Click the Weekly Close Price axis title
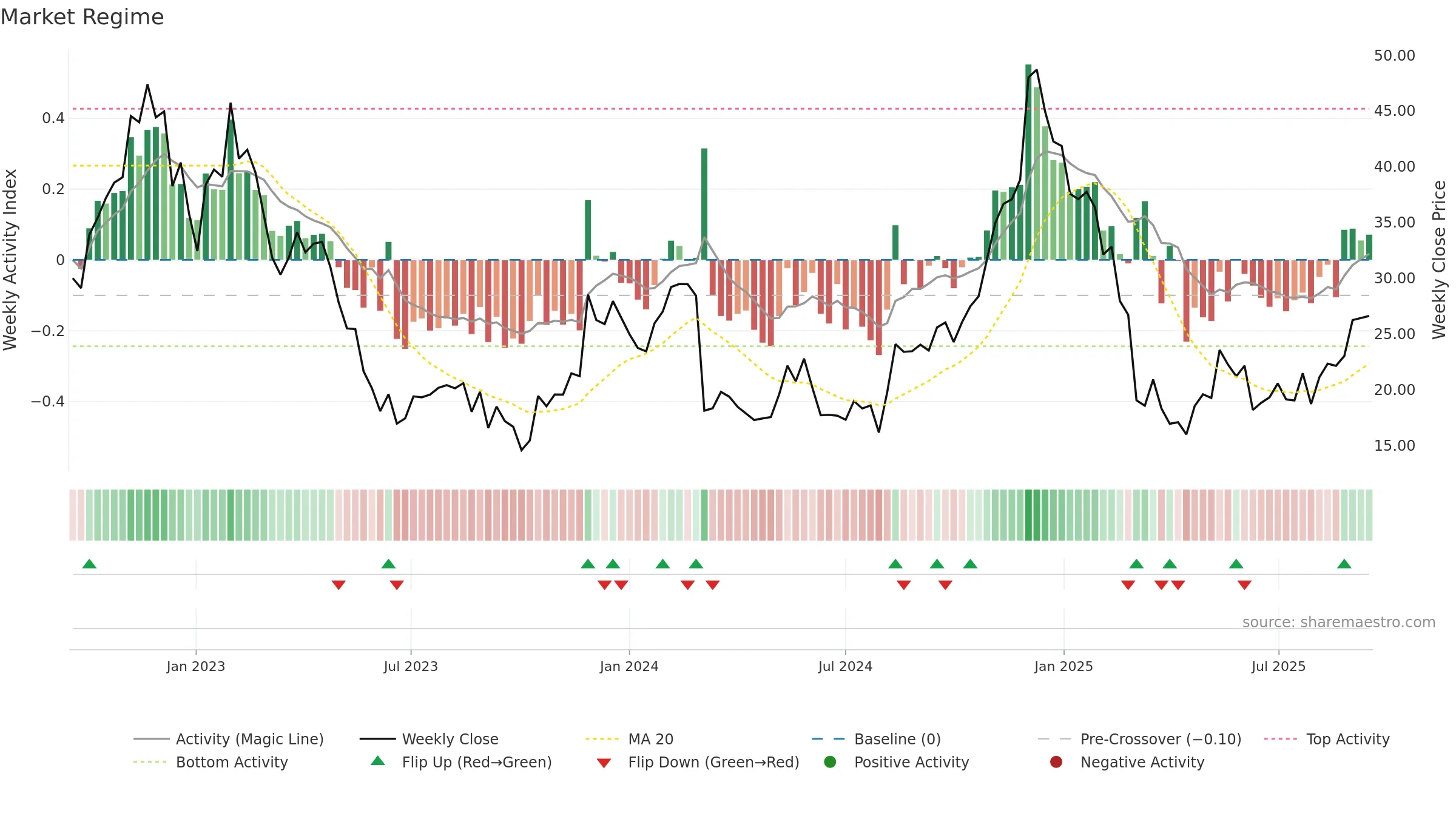This screenshot has height=819, width=1456. (1439, 260)
